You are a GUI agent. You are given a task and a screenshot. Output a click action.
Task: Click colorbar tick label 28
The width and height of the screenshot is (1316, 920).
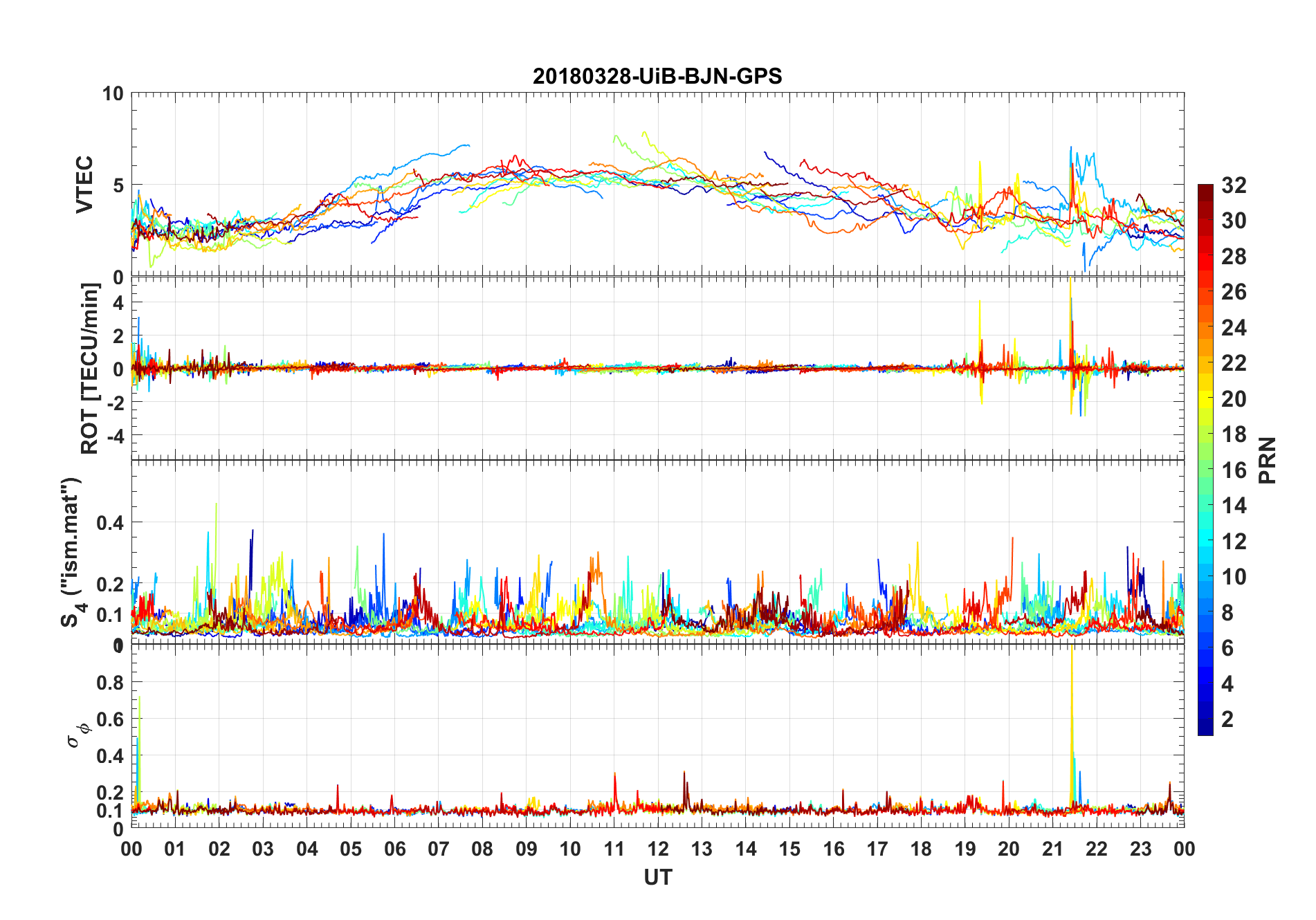[1234, 257]
